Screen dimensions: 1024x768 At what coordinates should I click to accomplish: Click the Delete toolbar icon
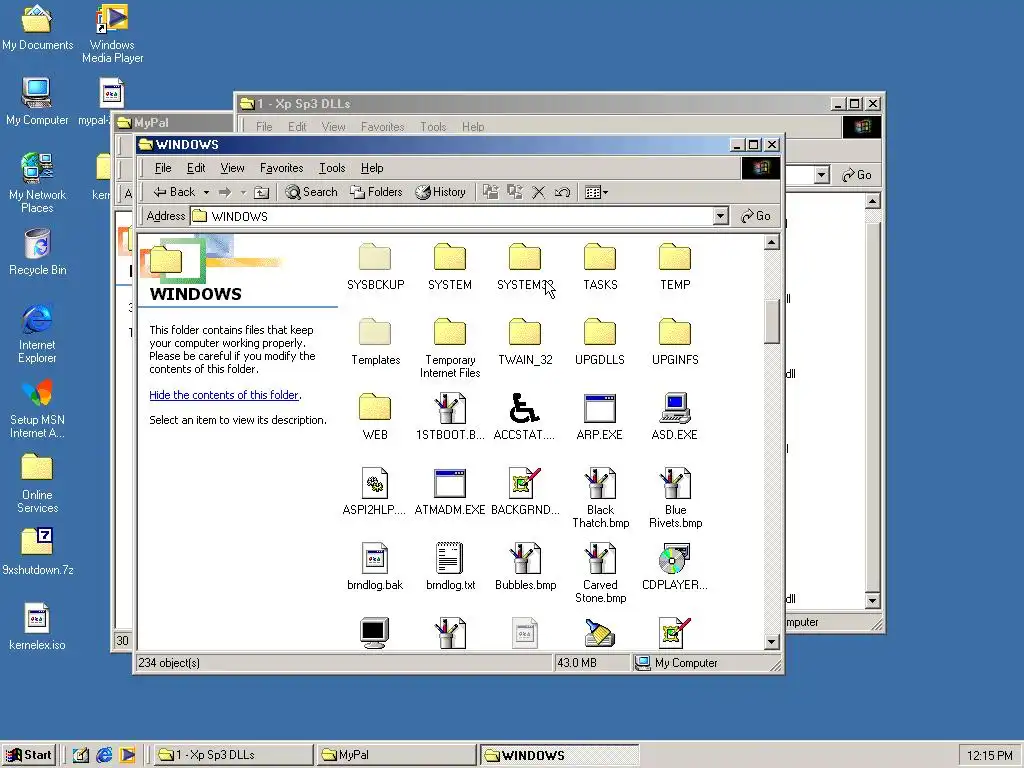[x=538, y=192]
